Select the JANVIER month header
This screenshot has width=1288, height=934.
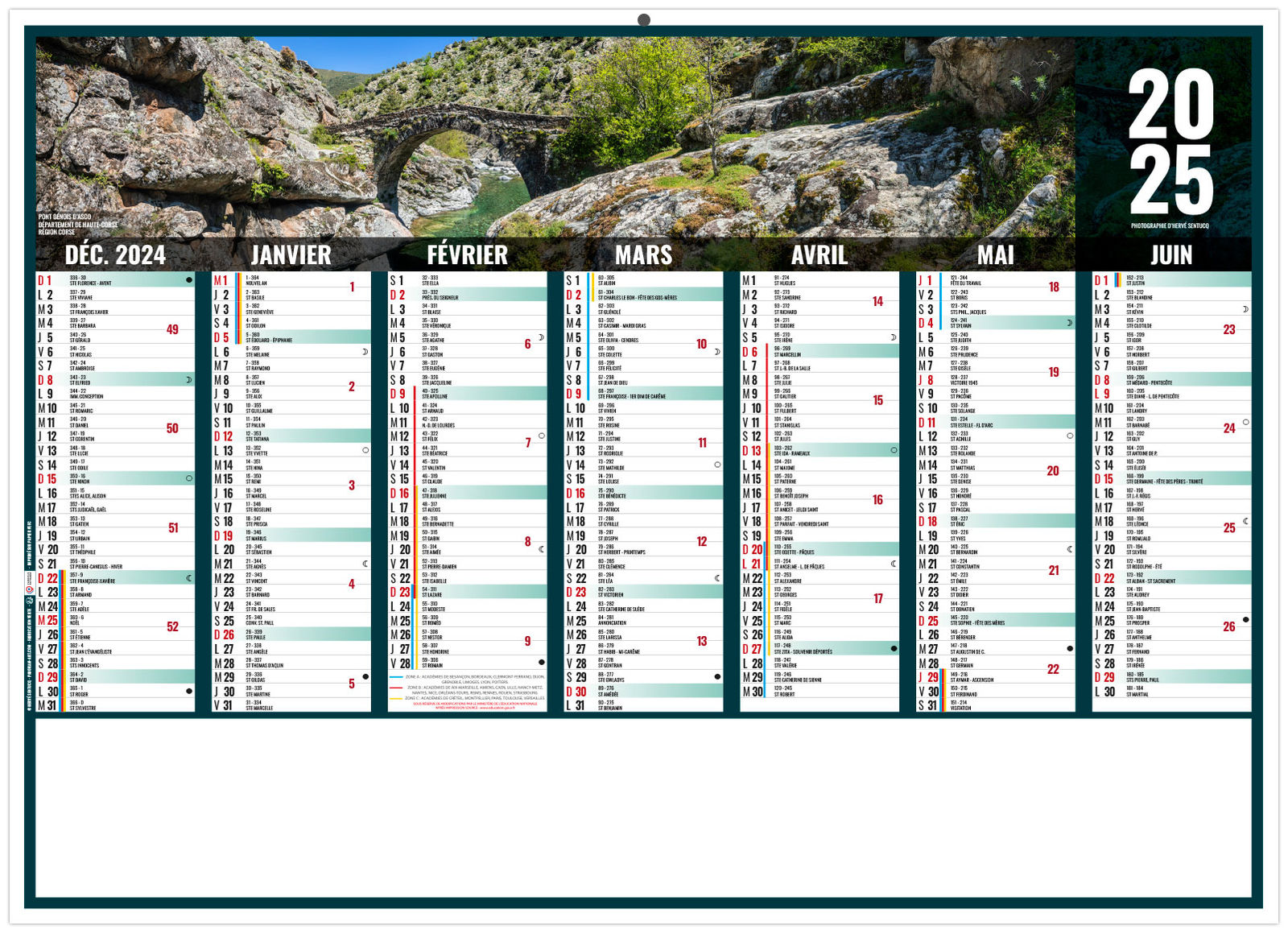291,255
